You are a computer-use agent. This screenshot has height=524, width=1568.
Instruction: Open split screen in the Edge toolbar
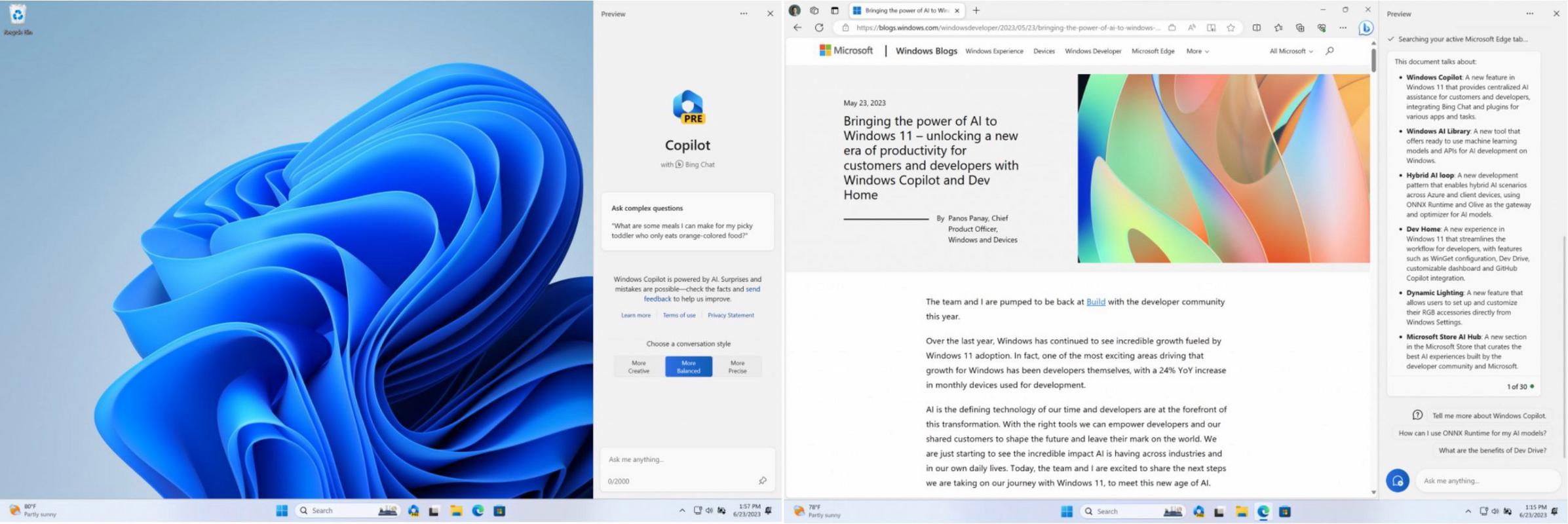[x=1256, y=28]
